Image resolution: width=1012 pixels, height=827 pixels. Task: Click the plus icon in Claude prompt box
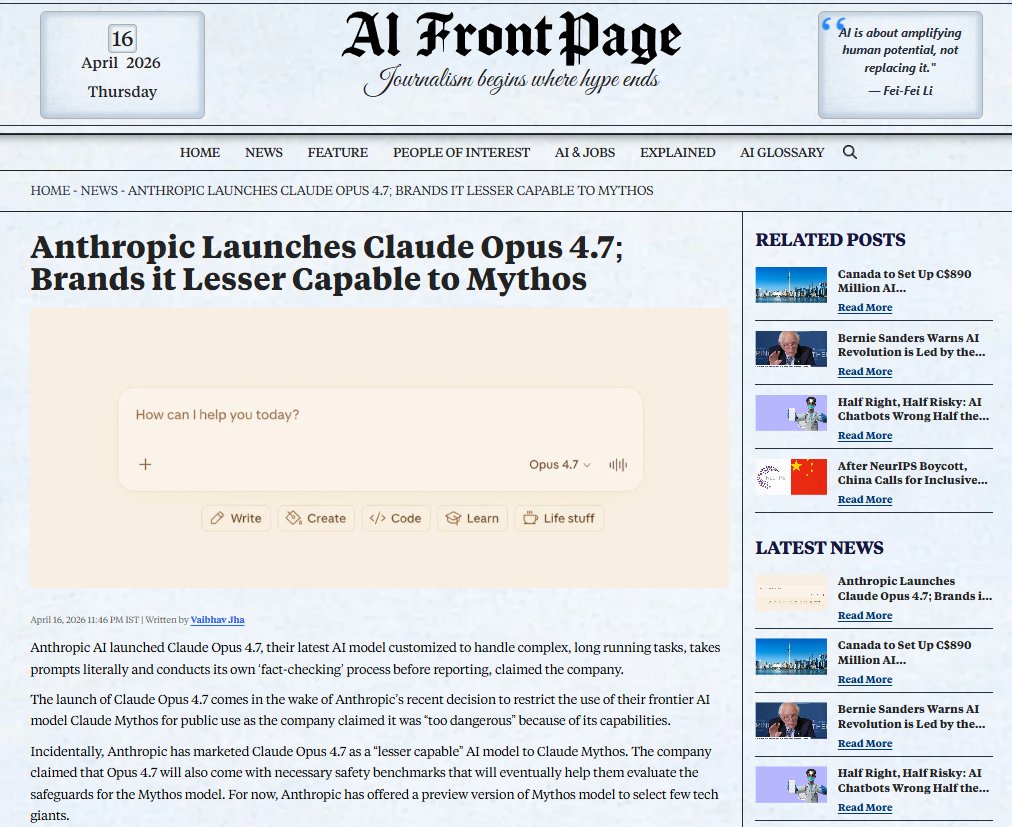(145, 464)
